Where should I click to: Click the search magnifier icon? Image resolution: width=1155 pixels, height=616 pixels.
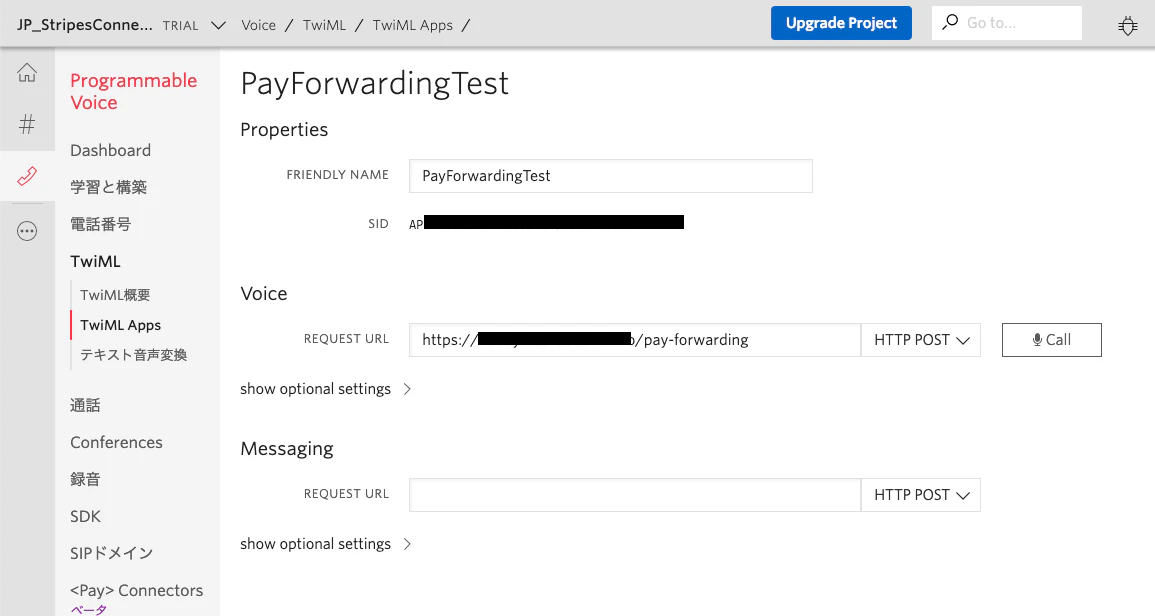point(950,22)
